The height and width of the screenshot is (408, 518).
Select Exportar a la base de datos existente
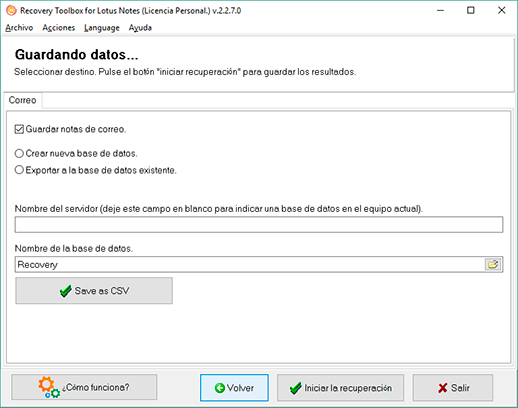[x=19, y=170]
